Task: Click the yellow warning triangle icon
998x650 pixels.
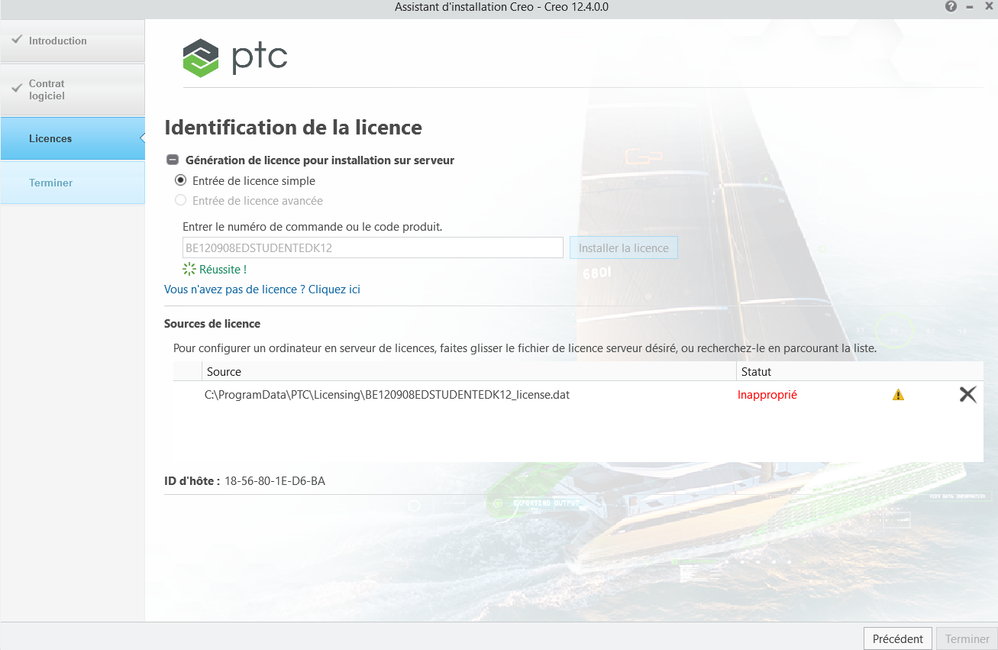Action: (898, 395)
